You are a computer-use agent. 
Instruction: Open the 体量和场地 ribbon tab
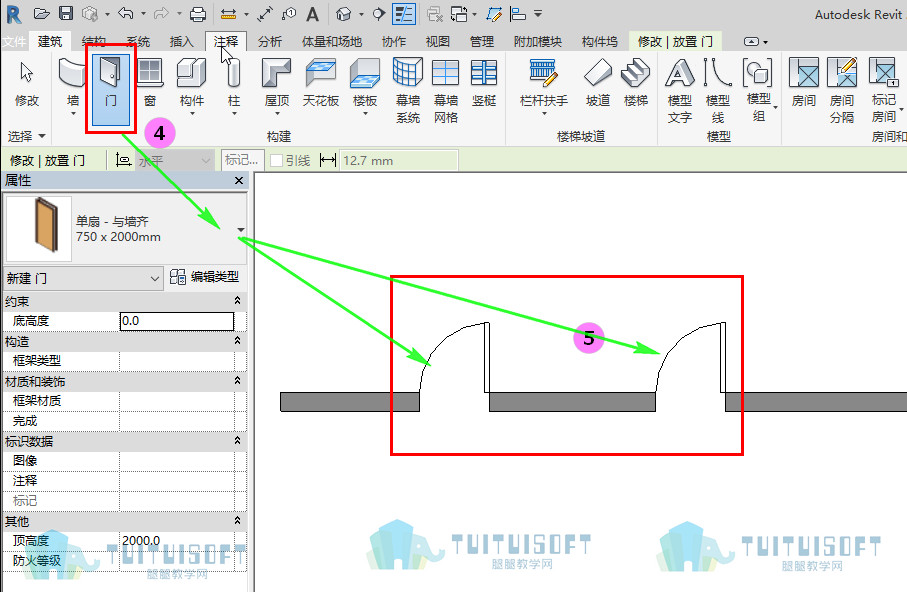pos(332,41)
